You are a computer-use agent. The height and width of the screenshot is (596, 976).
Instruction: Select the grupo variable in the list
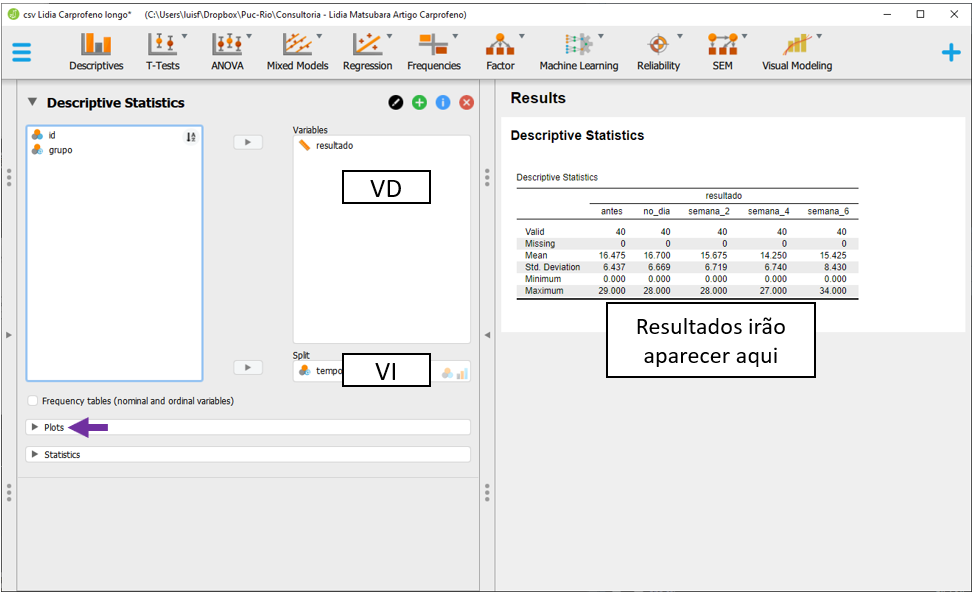click(60, 150)
